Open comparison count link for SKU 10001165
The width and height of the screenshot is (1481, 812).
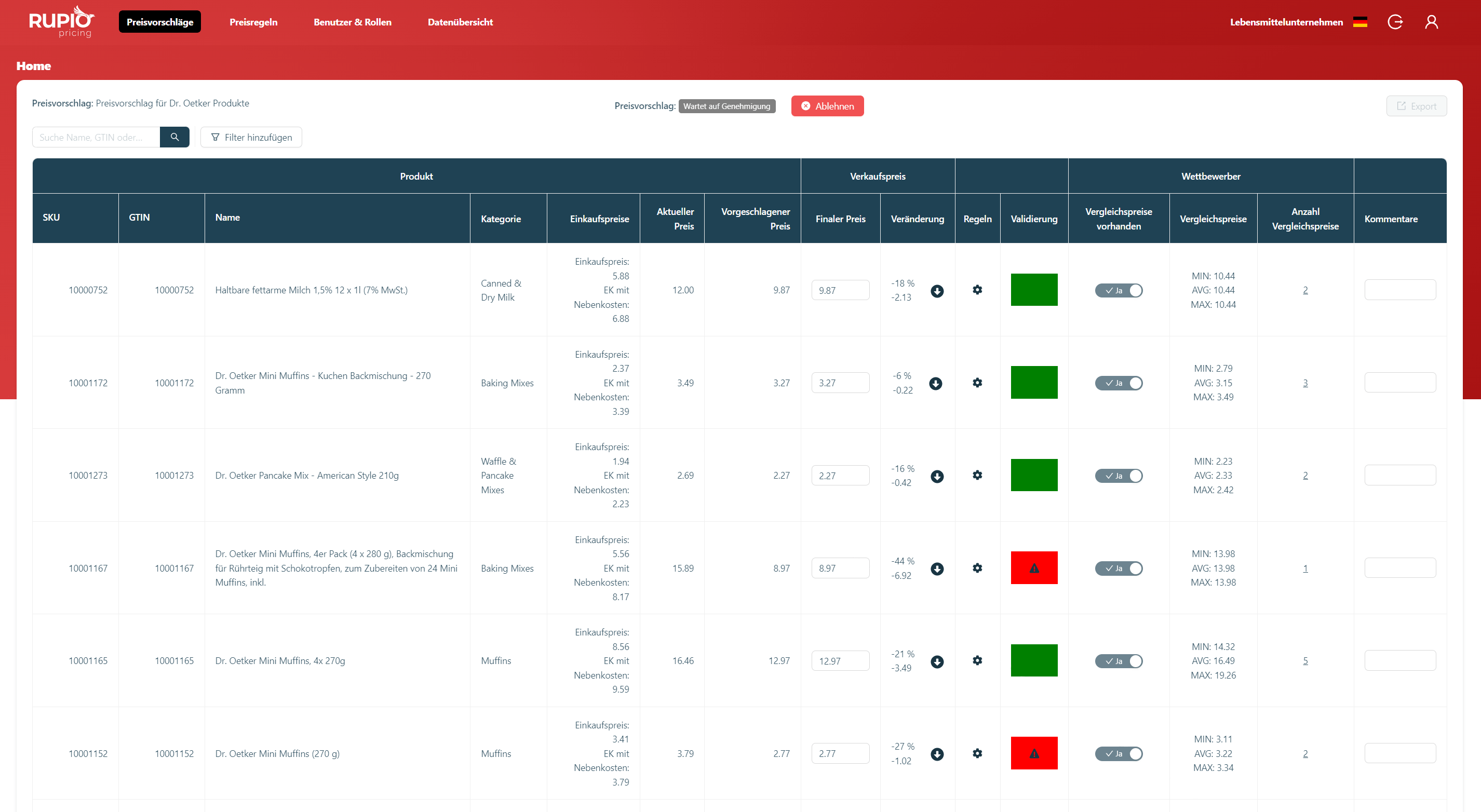coord(1304,661)
